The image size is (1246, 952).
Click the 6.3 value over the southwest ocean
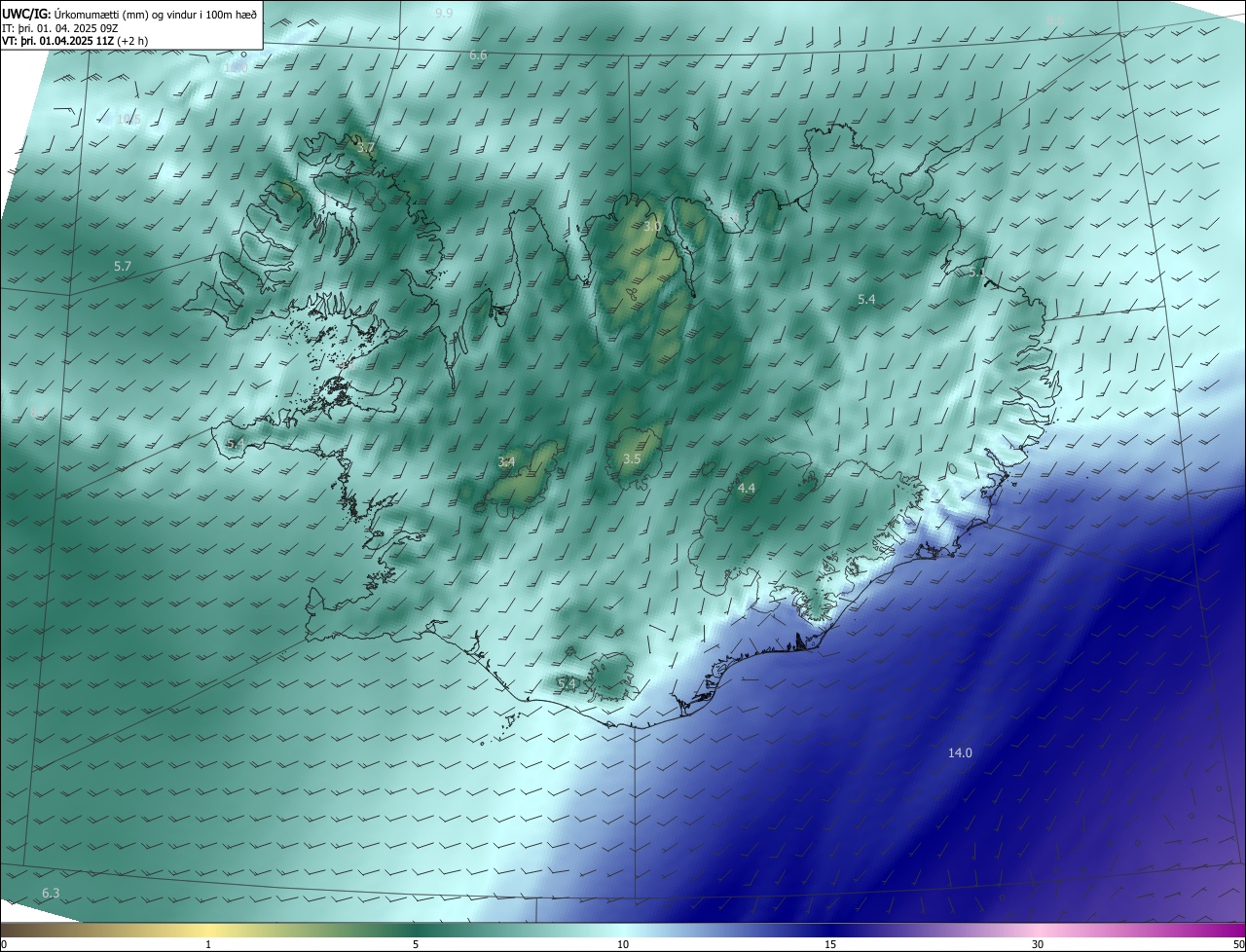(51, 893)
